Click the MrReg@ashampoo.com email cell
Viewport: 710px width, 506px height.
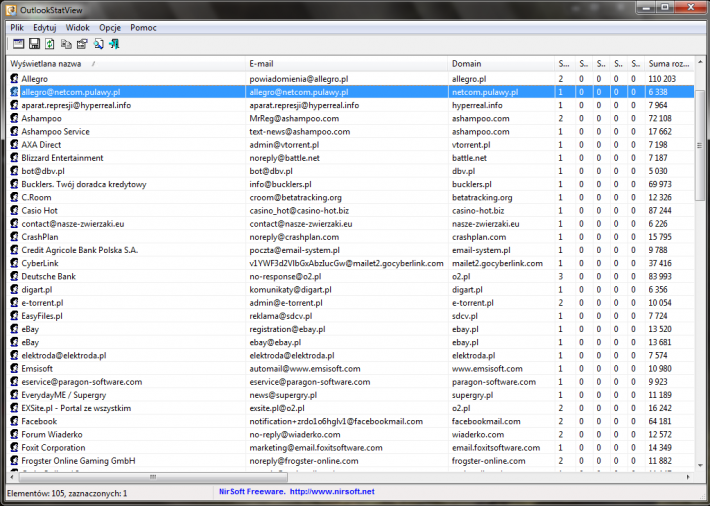(x=294, y=118)
